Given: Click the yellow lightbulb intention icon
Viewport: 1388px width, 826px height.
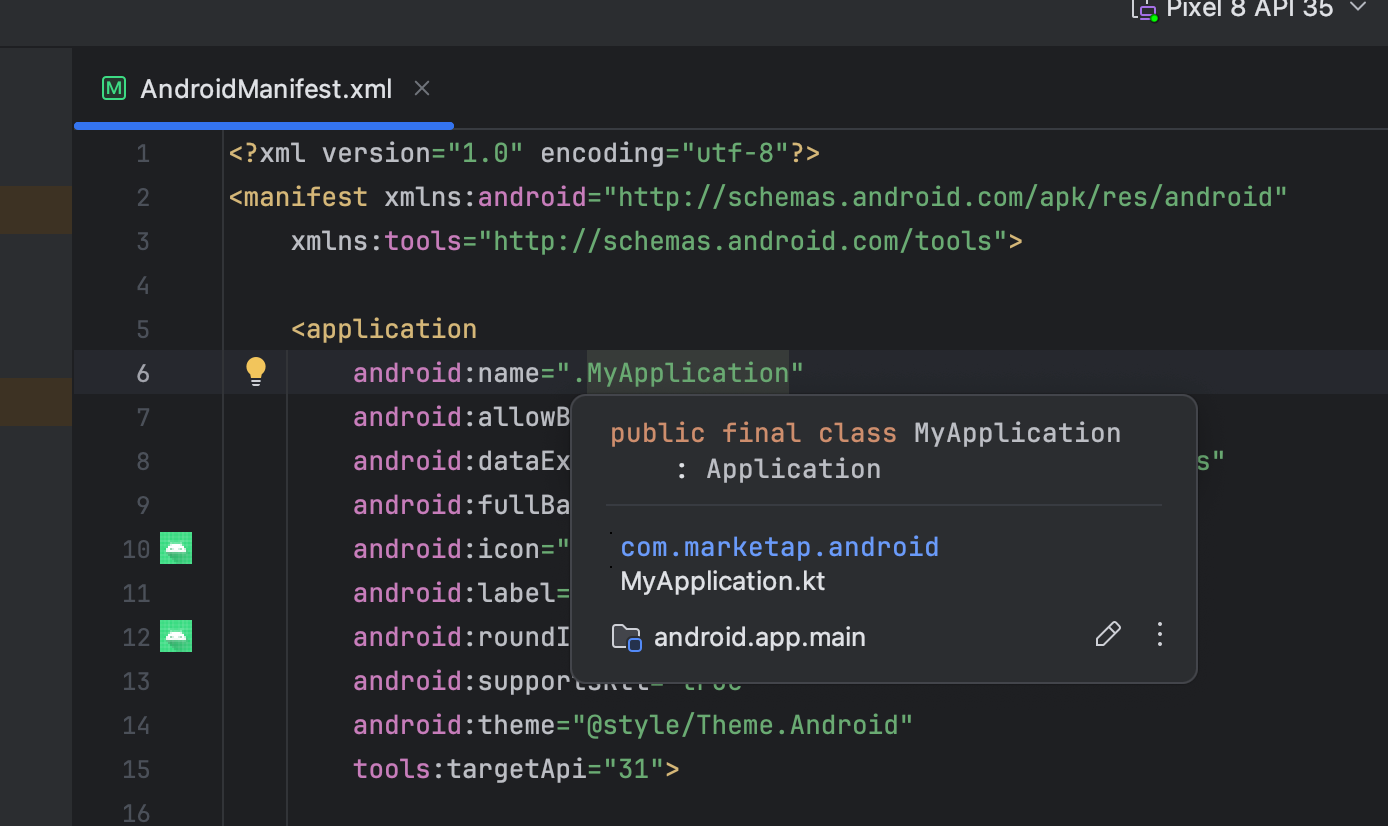Looking at the screenshot, I should pos(256,371).
